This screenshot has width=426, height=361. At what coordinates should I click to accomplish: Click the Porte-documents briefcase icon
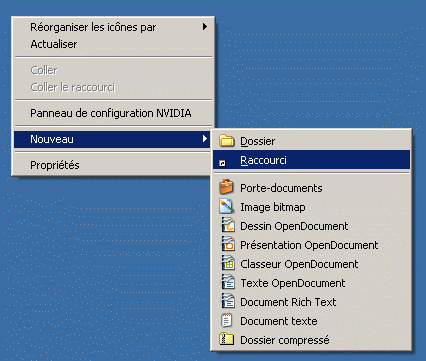pyautogui.click(x=226, y=187)
